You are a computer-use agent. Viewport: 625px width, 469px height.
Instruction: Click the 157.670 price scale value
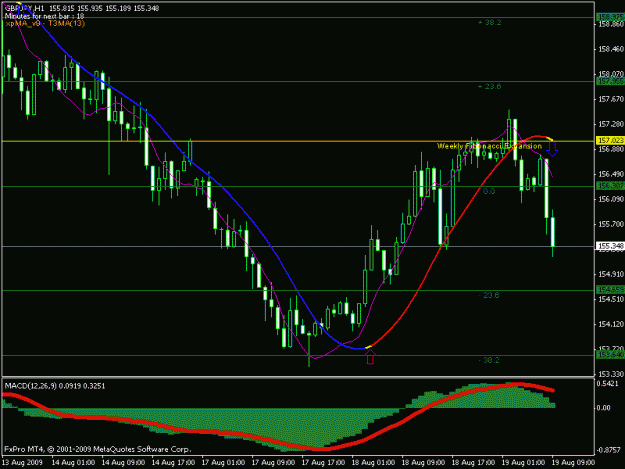[611, 99]
